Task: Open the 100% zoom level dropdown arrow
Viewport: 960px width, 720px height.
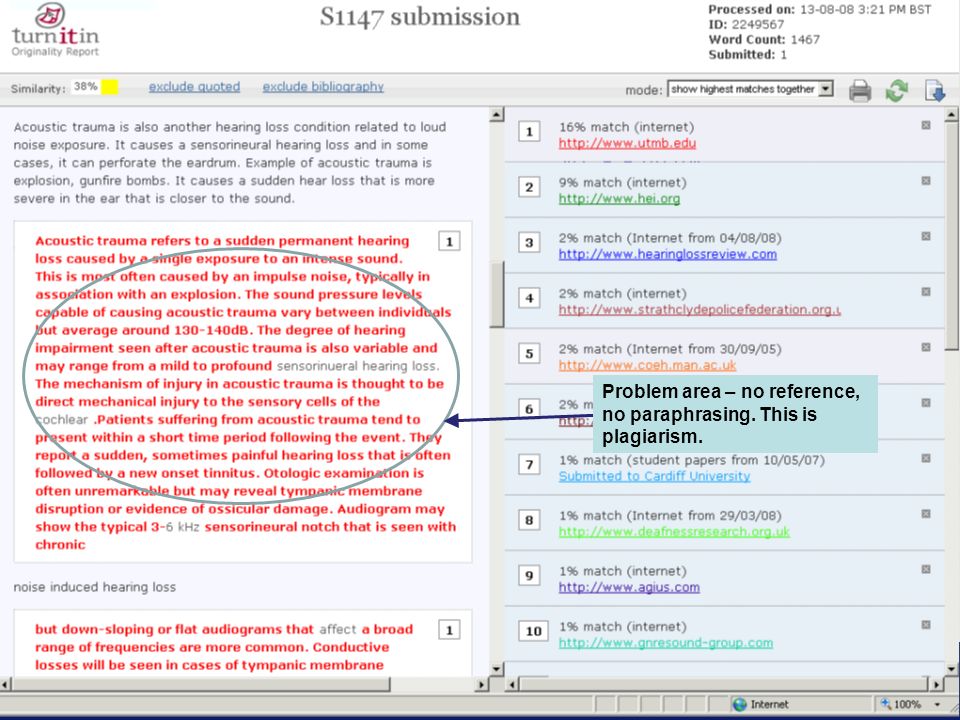Action: (x=937, y=705)
